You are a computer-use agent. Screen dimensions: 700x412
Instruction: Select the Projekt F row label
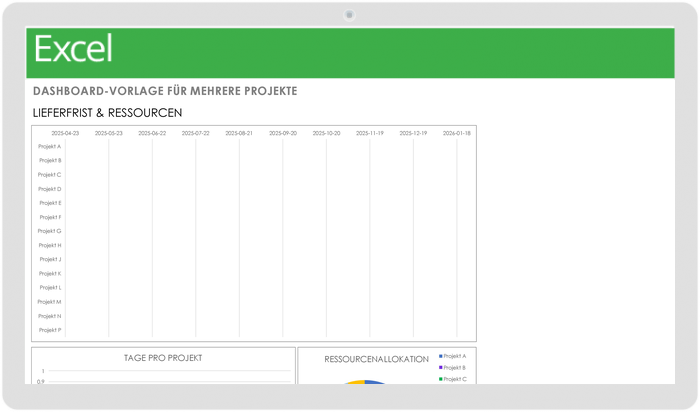(50, 217)
